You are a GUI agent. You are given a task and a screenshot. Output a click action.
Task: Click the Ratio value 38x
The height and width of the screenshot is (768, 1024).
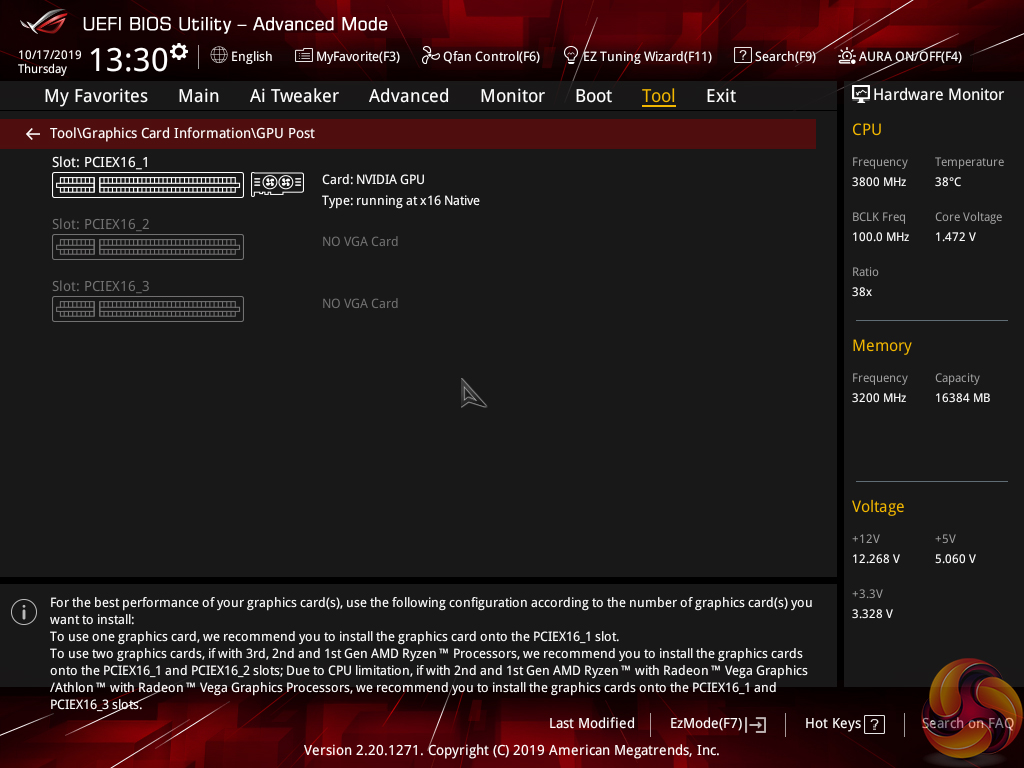[862, 292]
